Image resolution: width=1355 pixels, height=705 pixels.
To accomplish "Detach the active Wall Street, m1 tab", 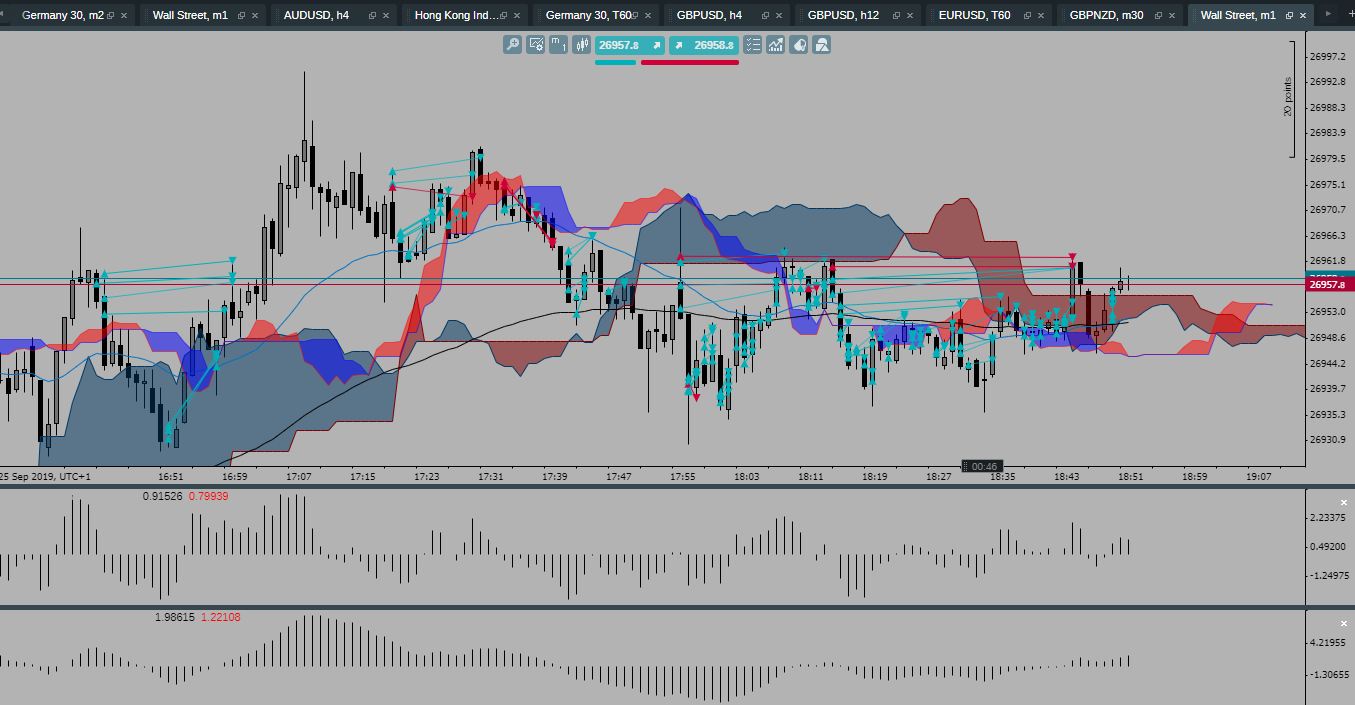I will (1289, 16).
